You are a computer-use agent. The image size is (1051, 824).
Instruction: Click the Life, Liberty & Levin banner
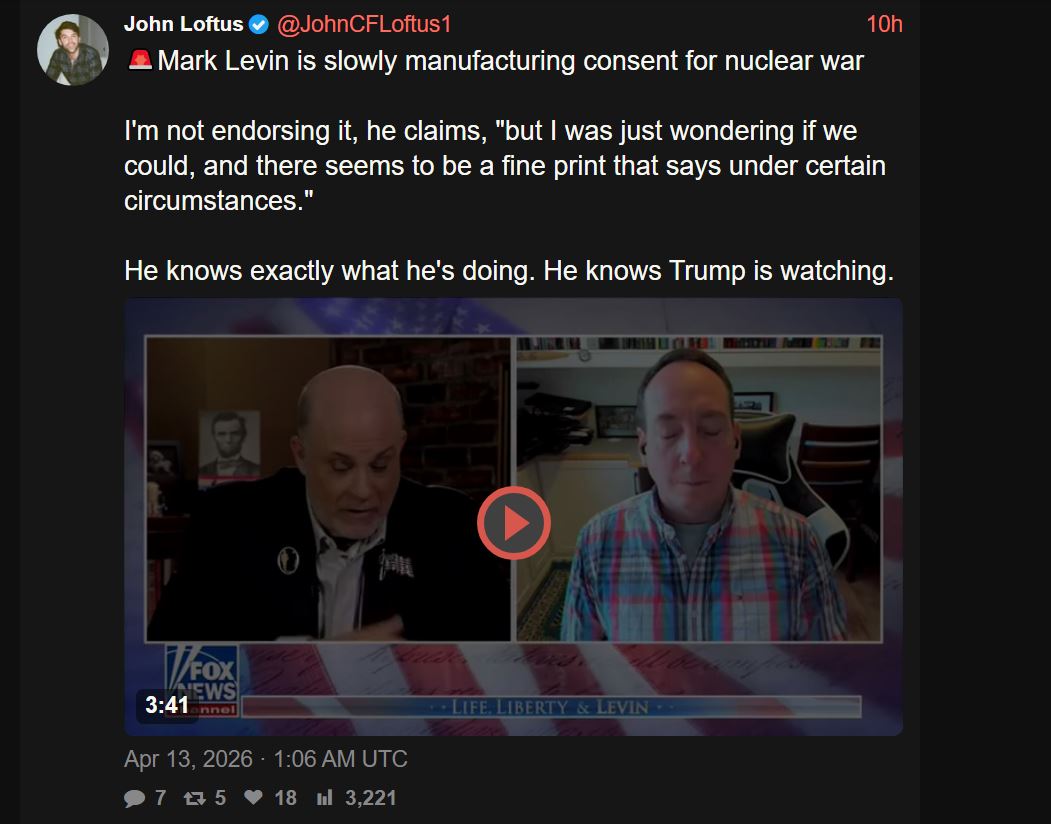point(550,707)
